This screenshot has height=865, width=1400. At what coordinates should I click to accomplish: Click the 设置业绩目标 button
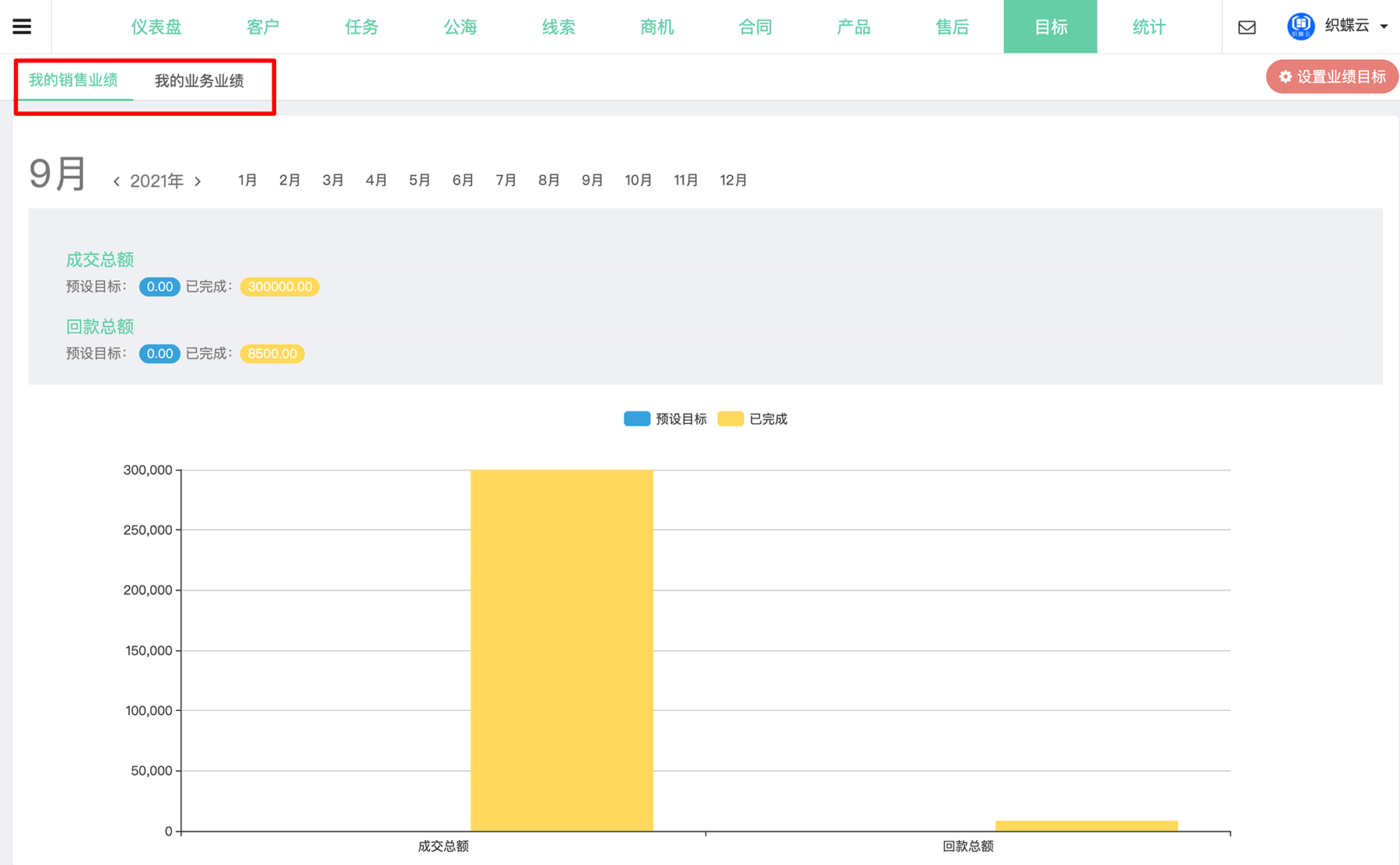pos(1332,77)
